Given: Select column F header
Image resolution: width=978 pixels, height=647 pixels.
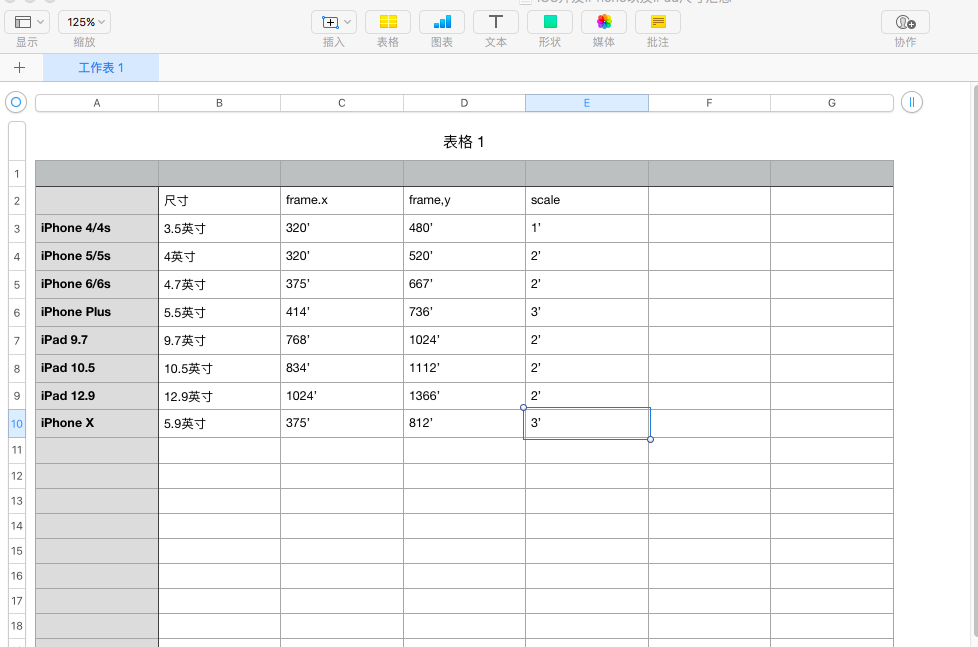Looking at the screenshot, I should (709, 103).
